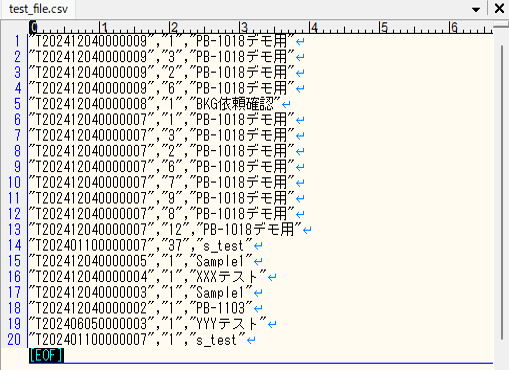Click value "3" on line 7
Image resolution: width=509 pixels, height=370 pixels.
click(x=172, y=135)
